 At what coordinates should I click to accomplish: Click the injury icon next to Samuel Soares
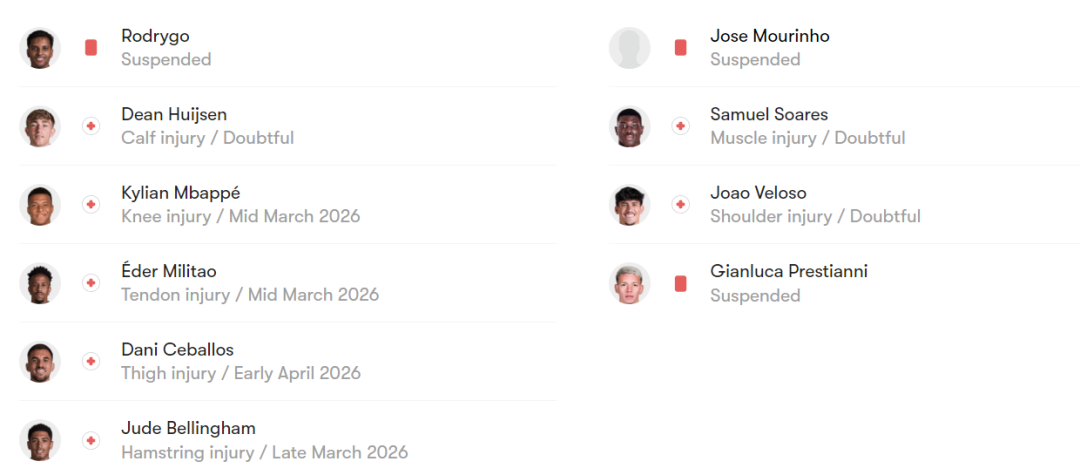(681, 126)
